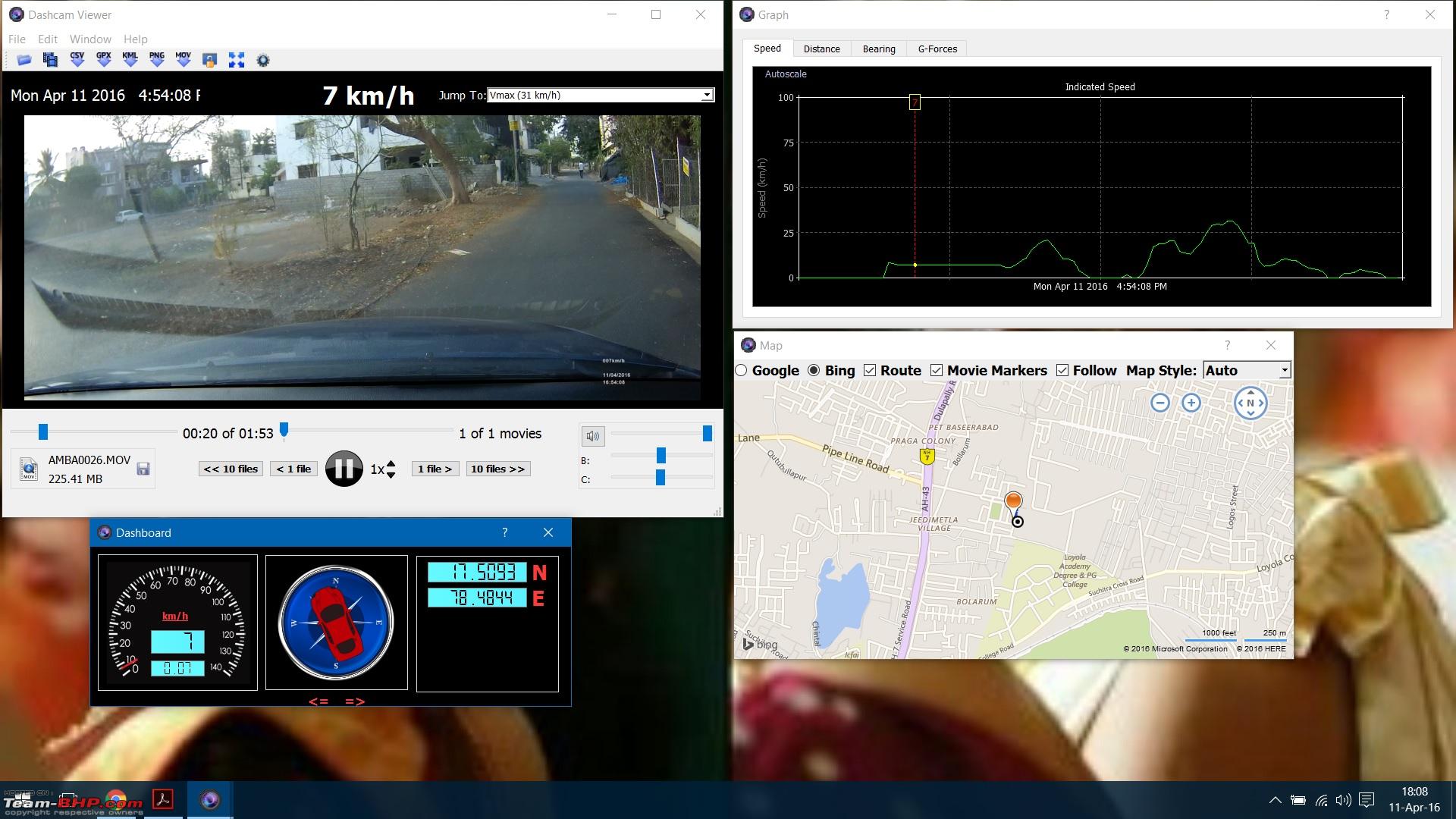The height and width of the screenshot is (819, 1456).
Task: Click the Dashcam Viewer taskbar icon
Action: 210,799
